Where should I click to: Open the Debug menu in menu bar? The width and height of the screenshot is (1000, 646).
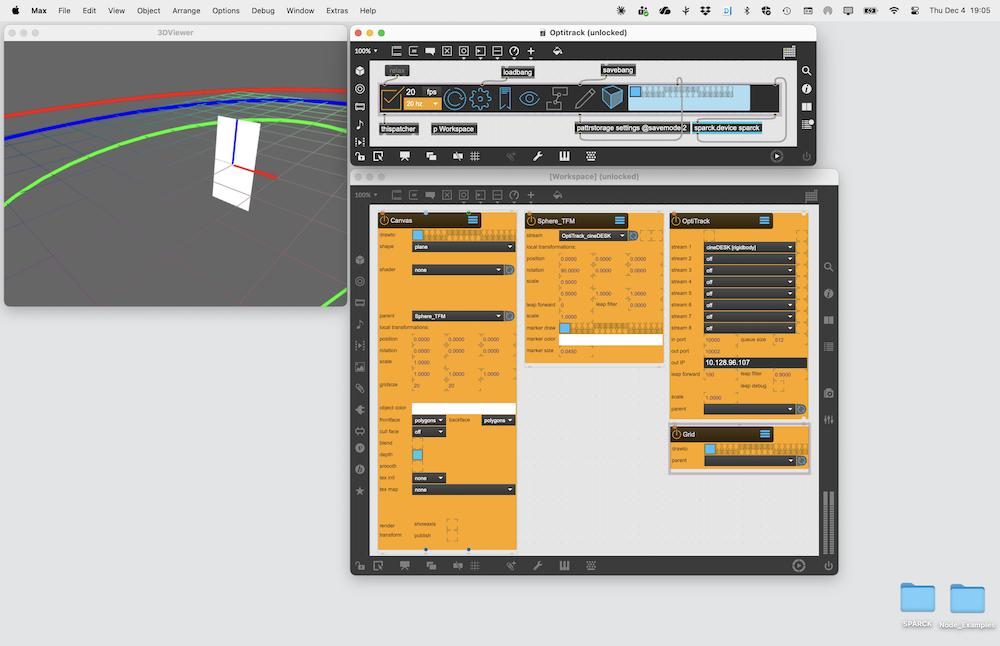(x=263, y=10)
